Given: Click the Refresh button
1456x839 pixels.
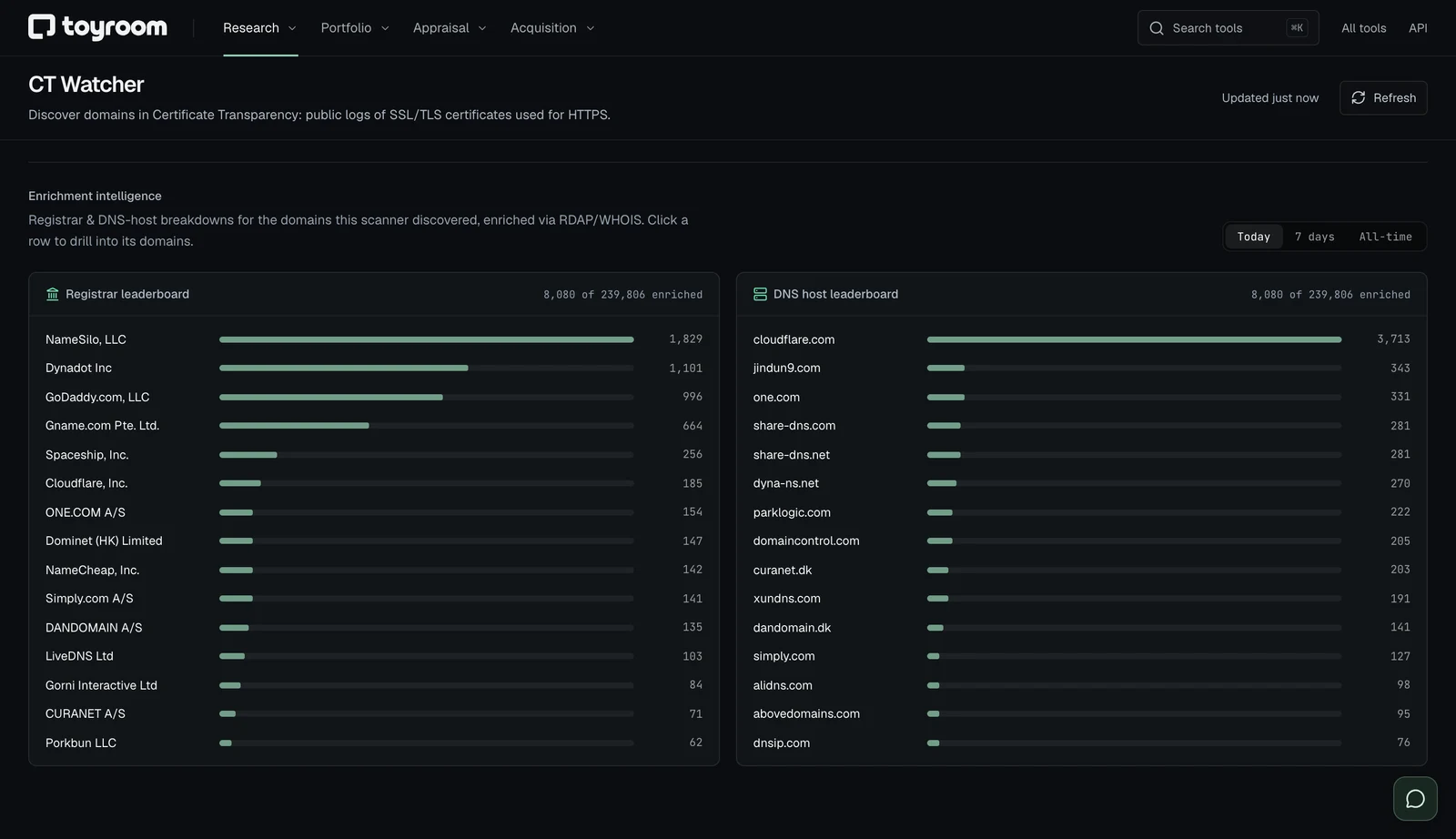Looking at the screenshot, I should tap(1383, 97).
